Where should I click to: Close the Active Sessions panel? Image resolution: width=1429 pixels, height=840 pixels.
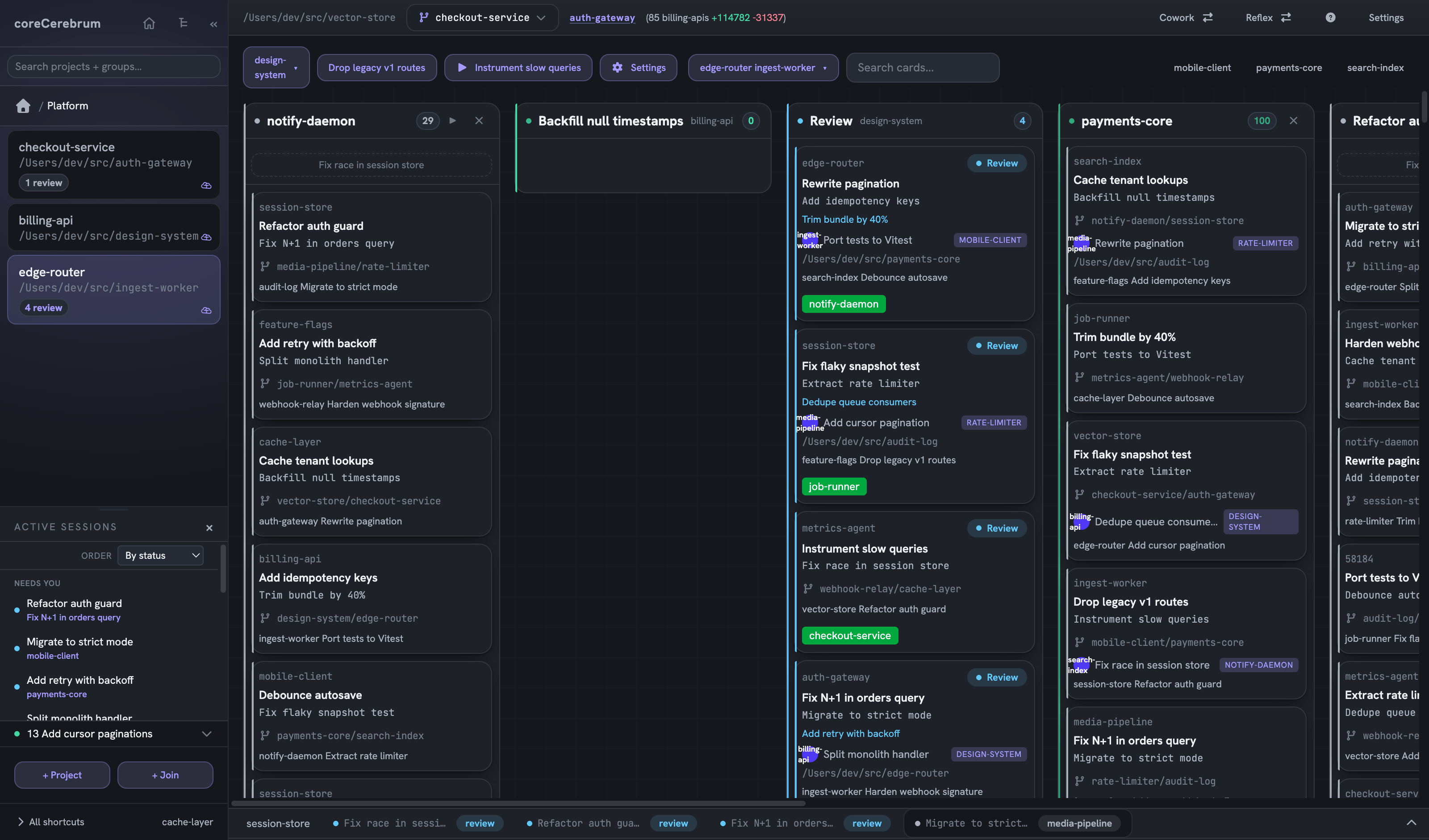tap(209, 528)
